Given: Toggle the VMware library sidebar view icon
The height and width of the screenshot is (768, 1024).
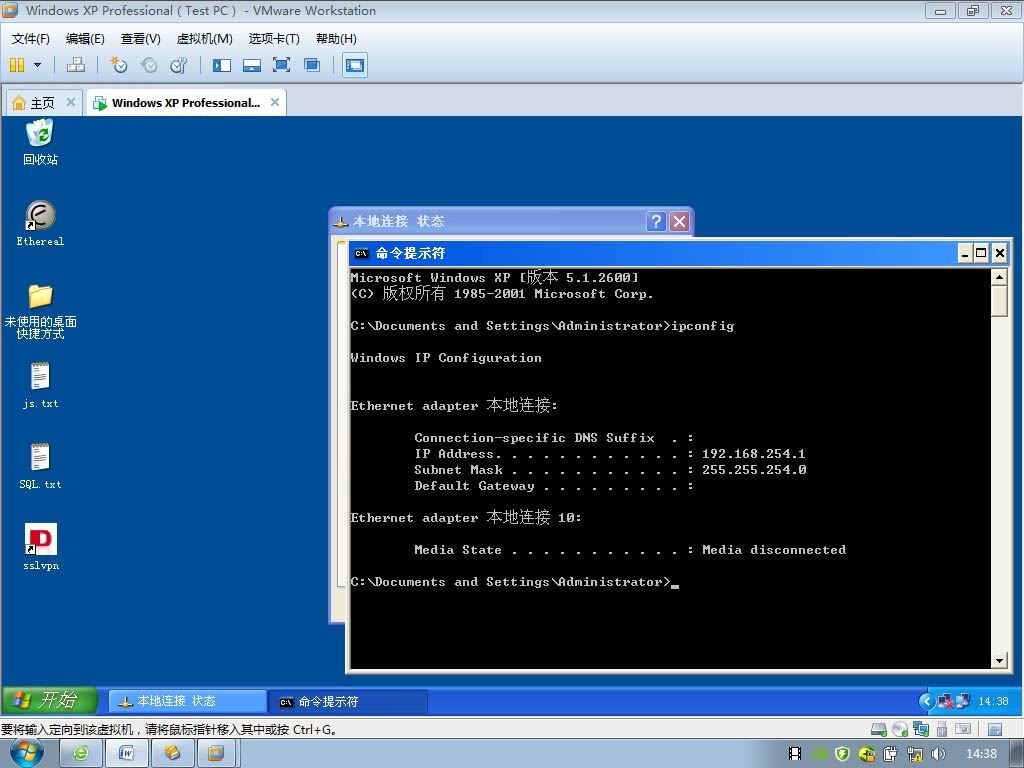Looking at the screenshot, I should point(221,65).
